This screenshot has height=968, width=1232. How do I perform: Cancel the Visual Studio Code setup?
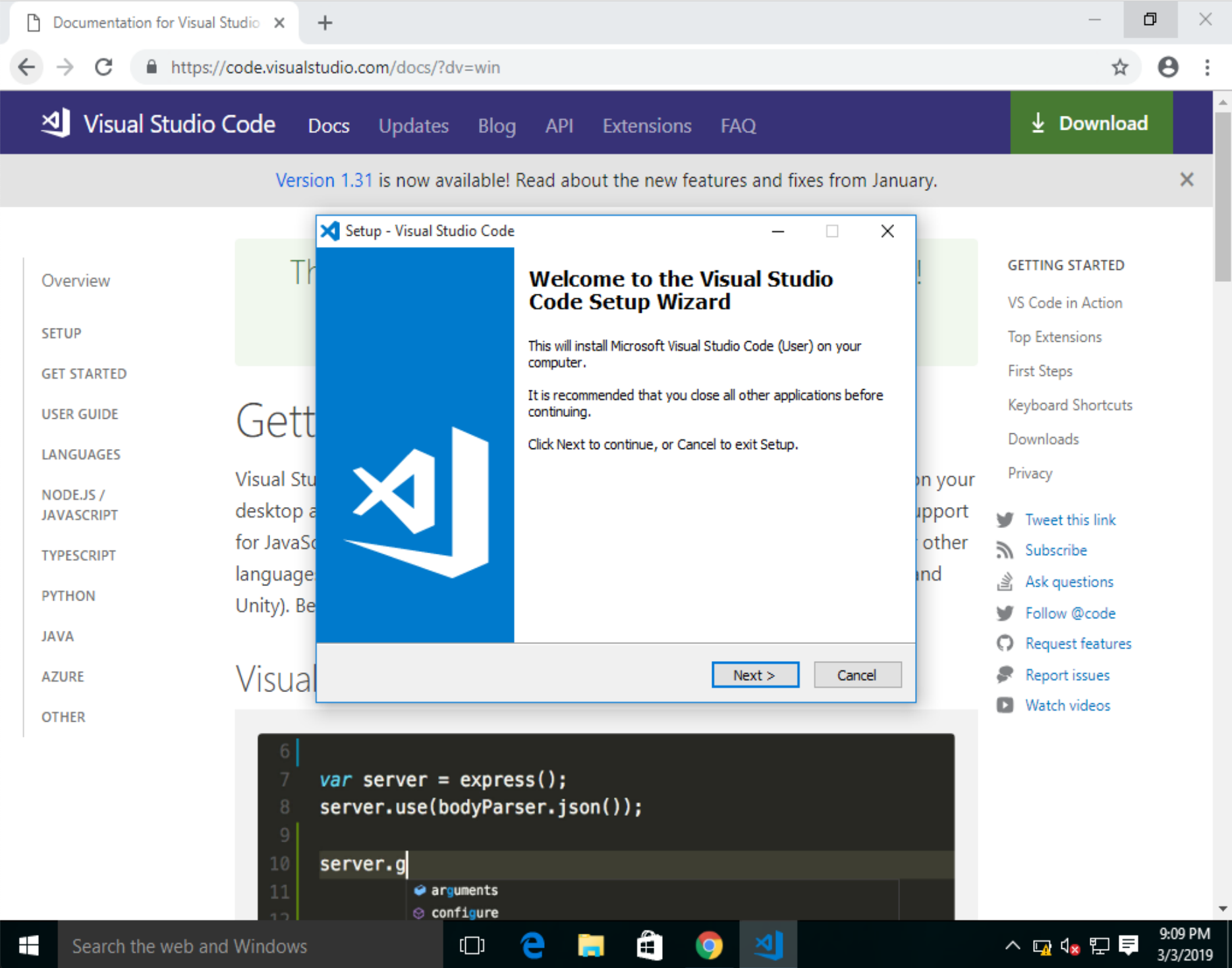point(857,675)
